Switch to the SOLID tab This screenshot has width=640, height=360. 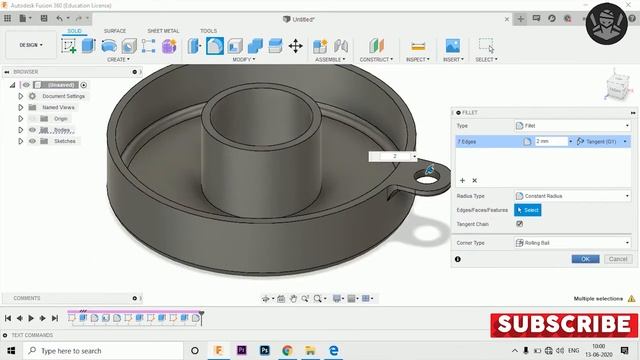[x=74, y=31]
